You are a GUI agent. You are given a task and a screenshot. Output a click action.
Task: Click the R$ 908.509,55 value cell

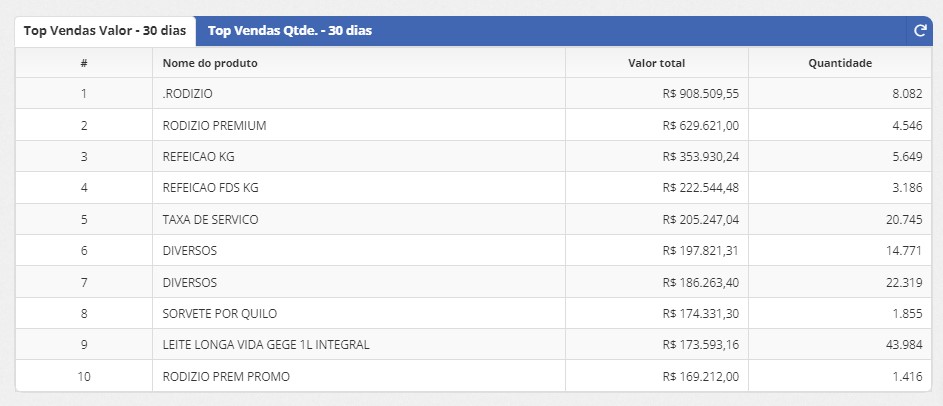[657, 94]
